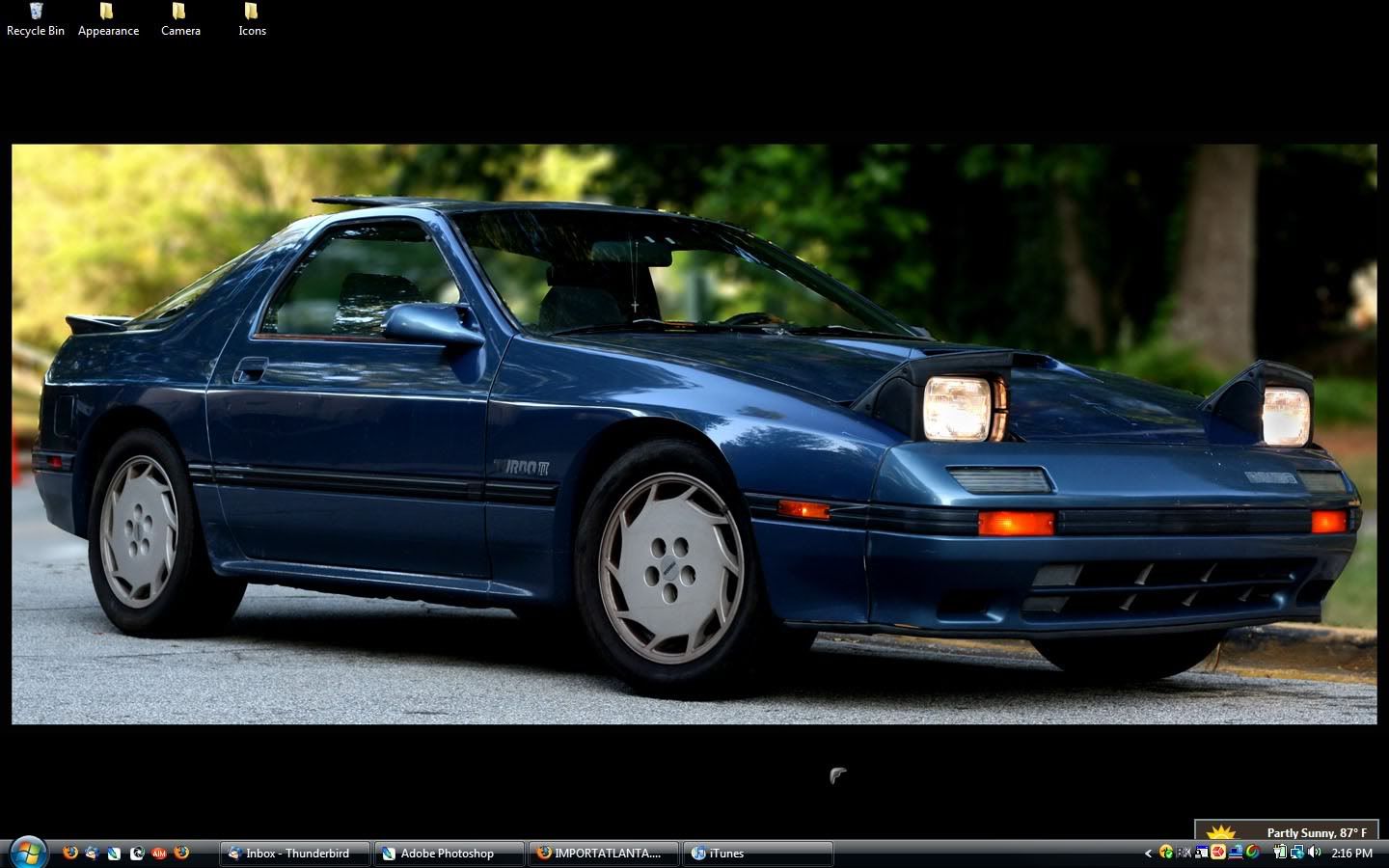Open the Appearance folder on desktop
The height and width of the screenshot is (868, 1389).
[107, 18]
